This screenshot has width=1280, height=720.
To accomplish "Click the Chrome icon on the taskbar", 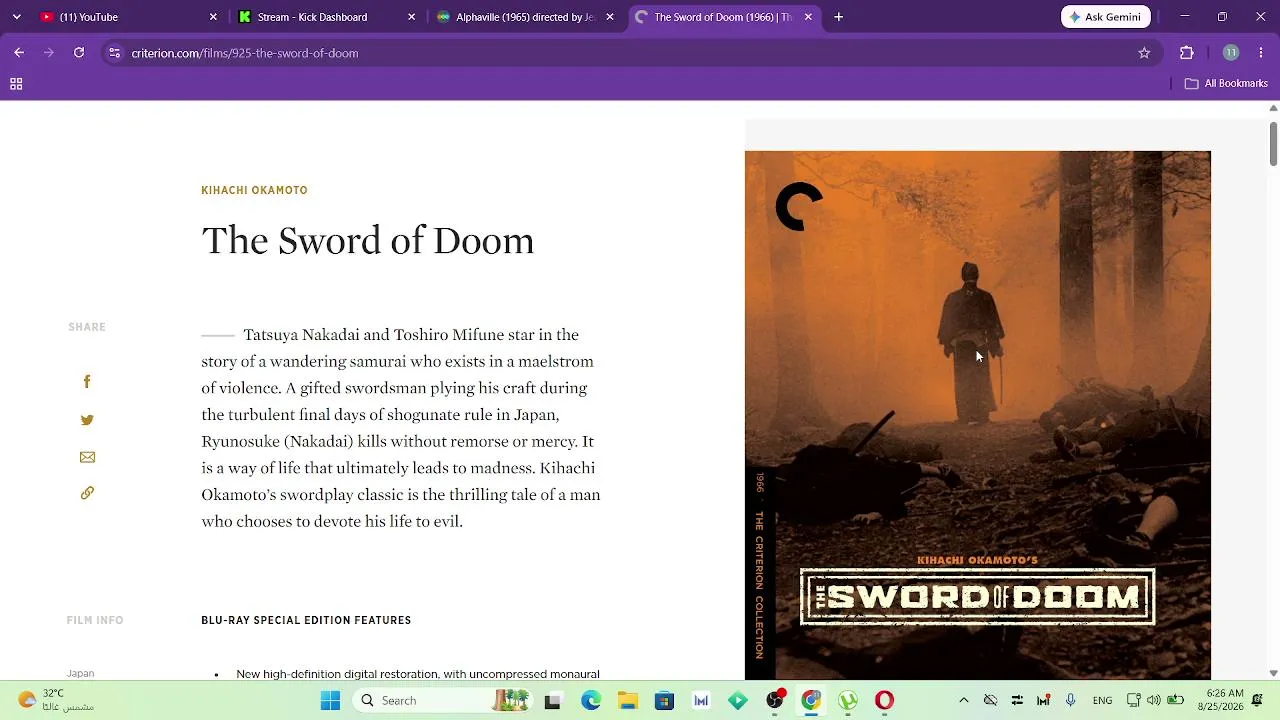I will point(811,700).
